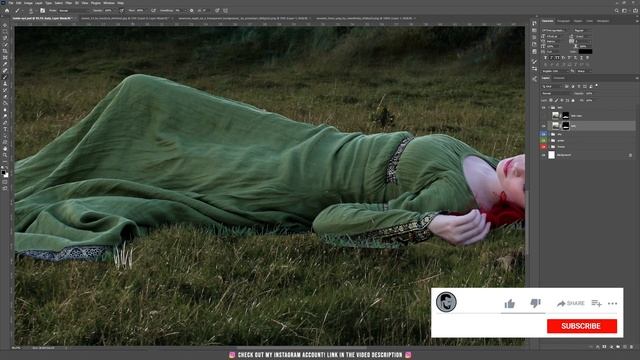
Task: Open the layer filter Kind dropdown
Action: (x=552, y=87)
